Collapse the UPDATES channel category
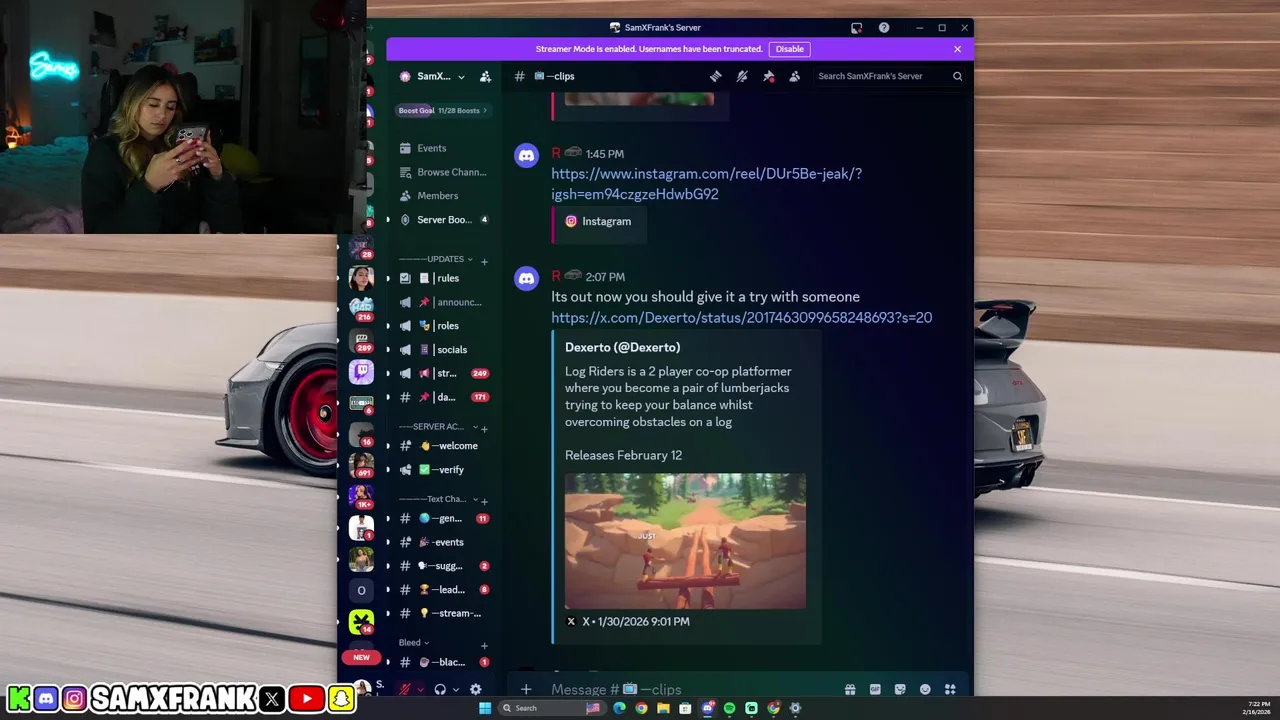This screenshot has height=720, width=1280. pyautogui.click(x=431, y=259)
